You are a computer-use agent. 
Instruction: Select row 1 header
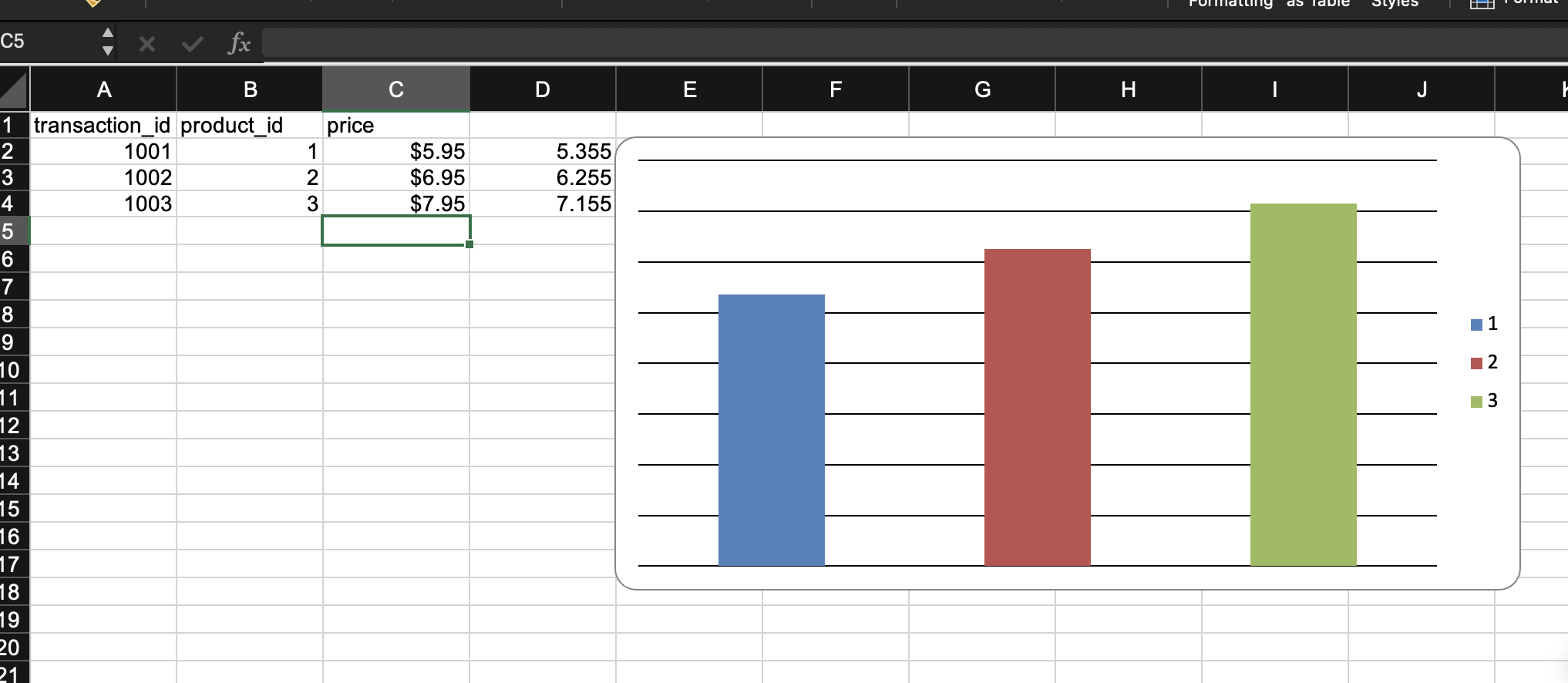click(x=15, y=125)
